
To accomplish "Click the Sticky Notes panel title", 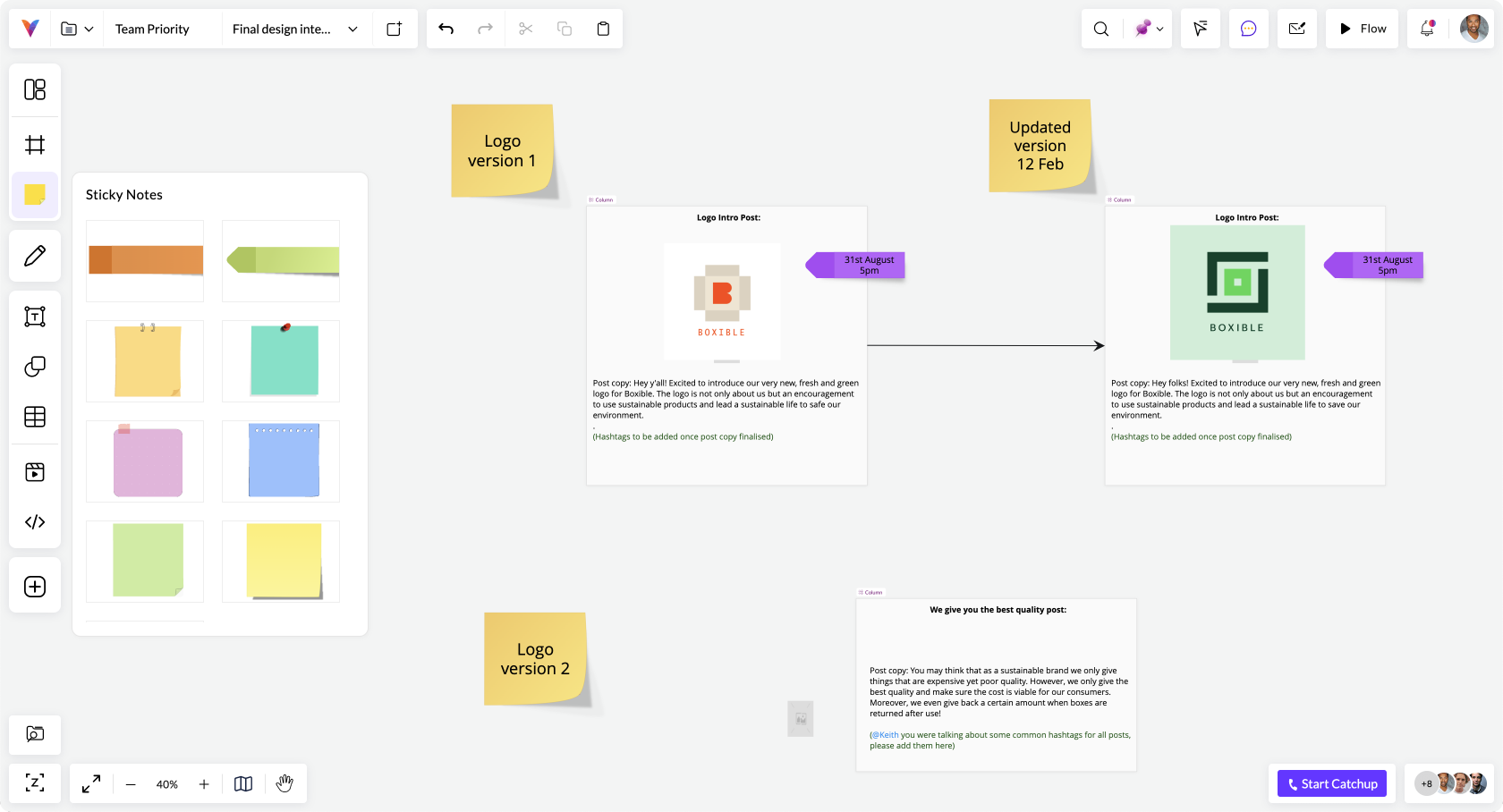I will 124,195.
